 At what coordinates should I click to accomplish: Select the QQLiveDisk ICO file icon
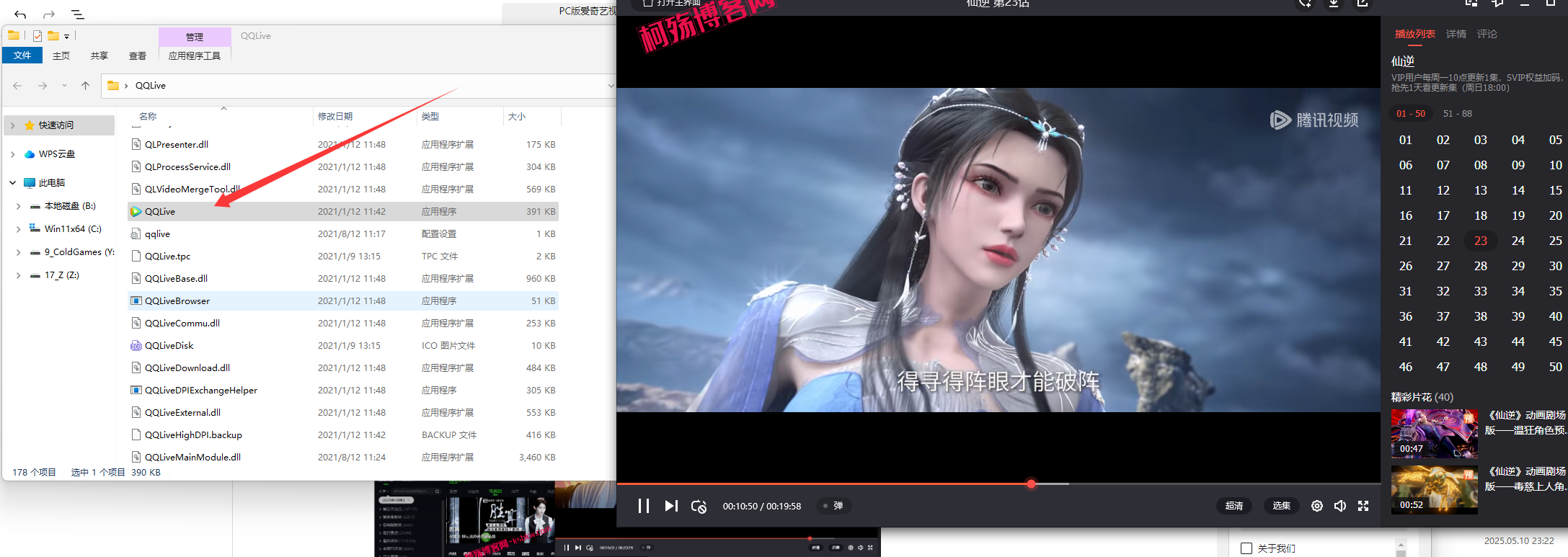pyautogui.click(x=136, y=346)
